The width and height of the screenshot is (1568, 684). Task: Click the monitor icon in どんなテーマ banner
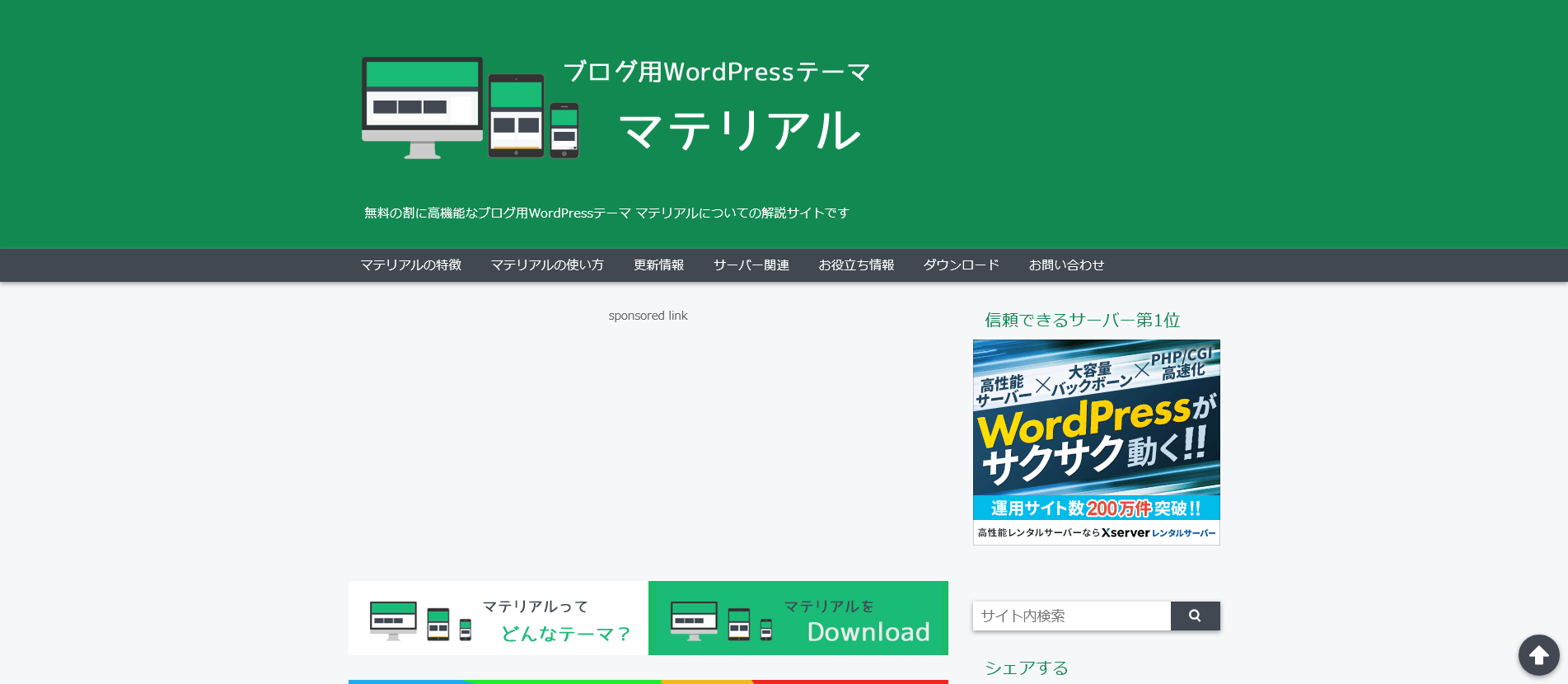coord(393,621)
